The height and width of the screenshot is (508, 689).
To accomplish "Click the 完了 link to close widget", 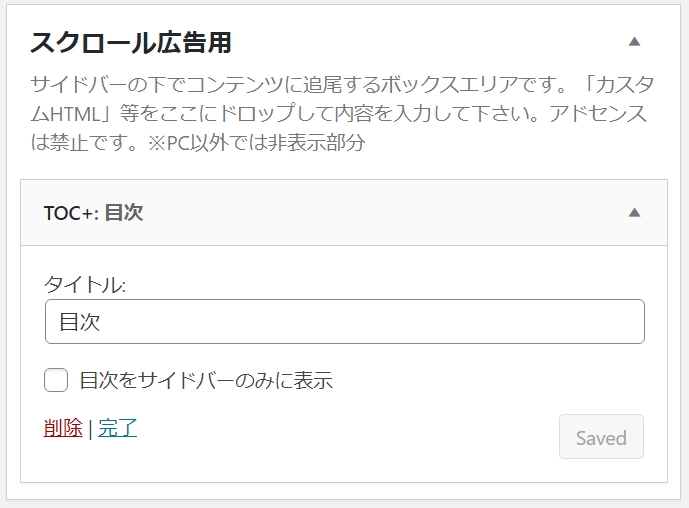I will click(x=117, y=428).
